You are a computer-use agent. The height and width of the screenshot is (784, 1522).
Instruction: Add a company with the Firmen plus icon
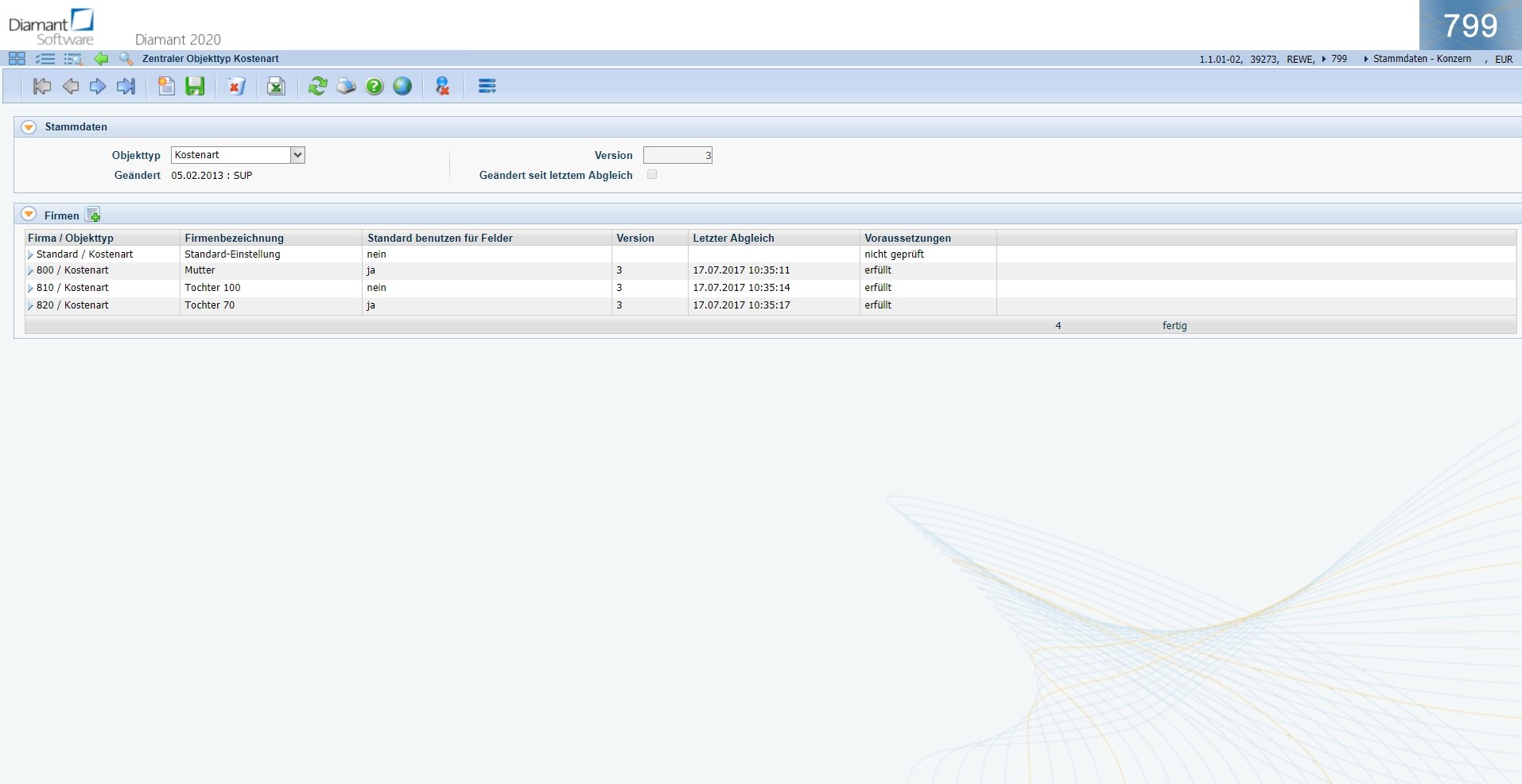(x=93, y=215)
